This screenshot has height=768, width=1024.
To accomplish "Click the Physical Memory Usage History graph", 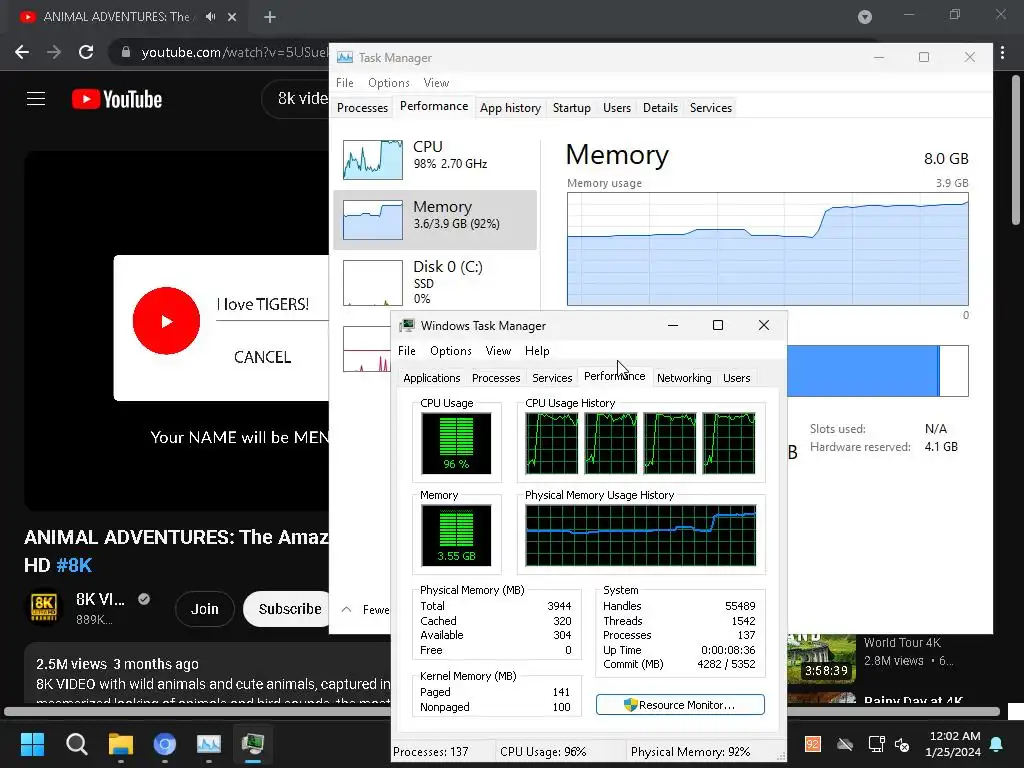I will pos(641,536).
